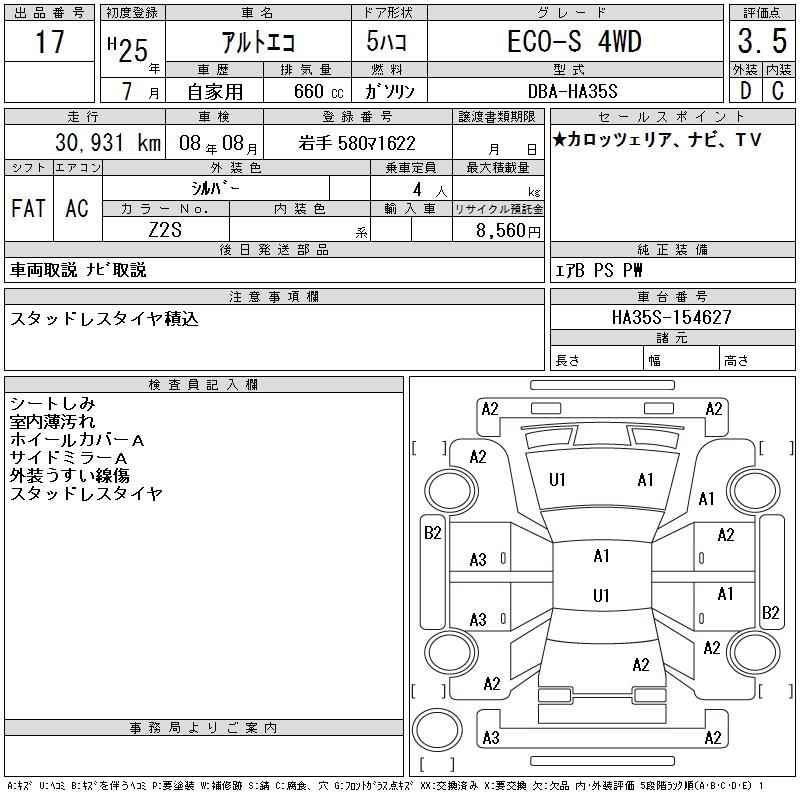Click exterior grade letter D

pyautogui.click(x=745, y=91)
